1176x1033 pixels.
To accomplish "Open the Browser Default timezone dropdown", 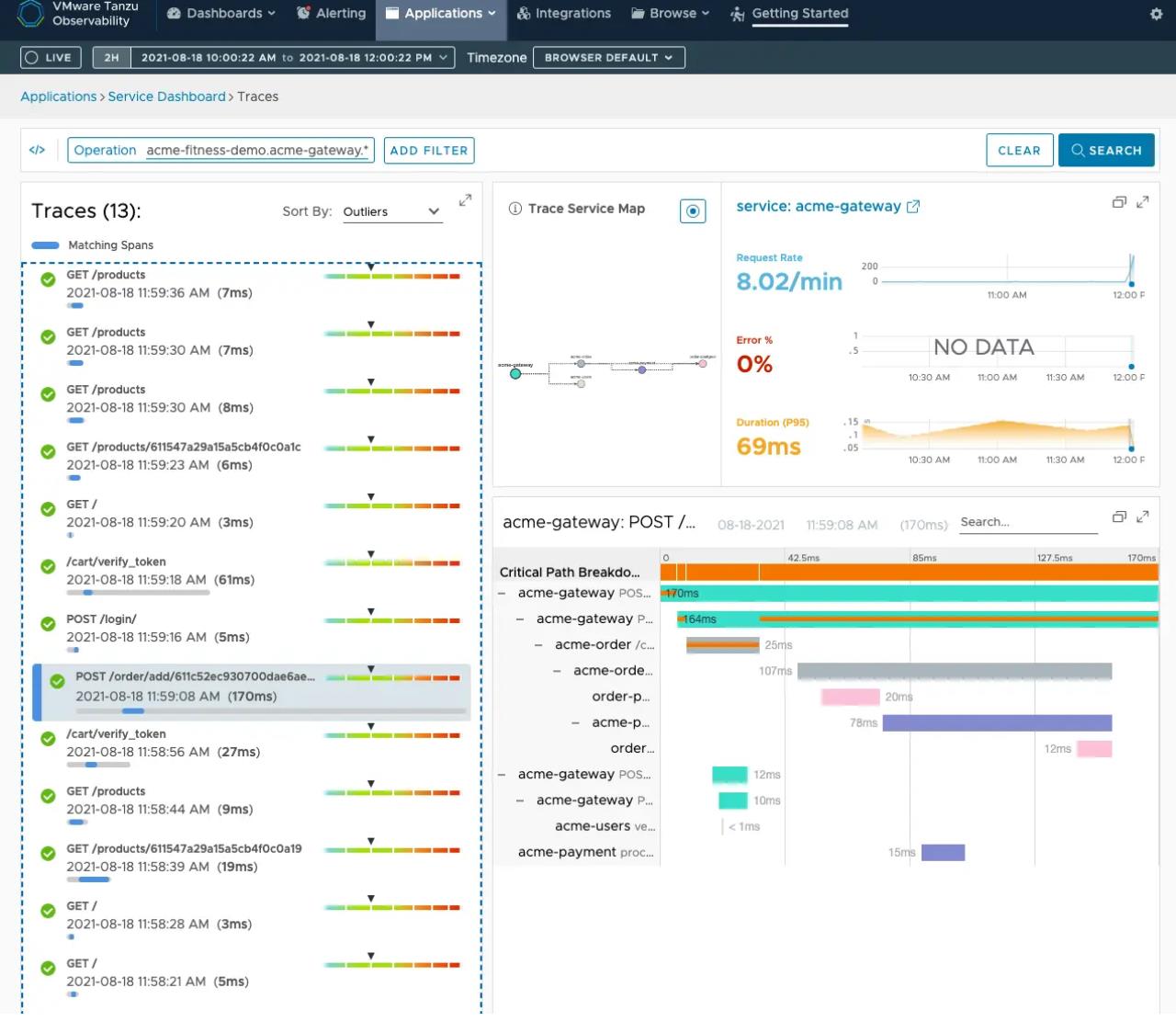I will coord(608,57).
